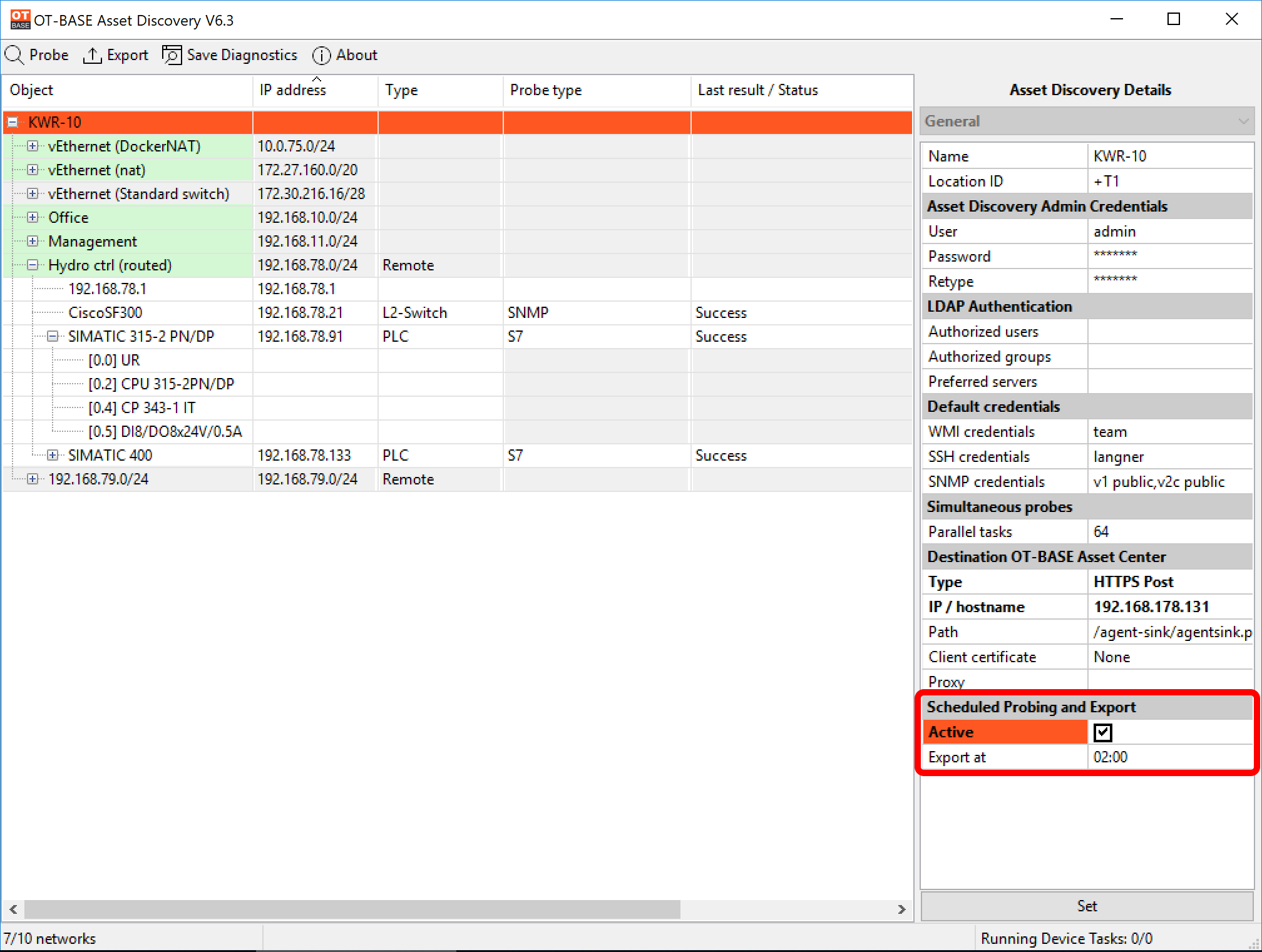The image size is (1262, 952).
Task: Click the 7/10 networks status text
Action: point(50,938)
